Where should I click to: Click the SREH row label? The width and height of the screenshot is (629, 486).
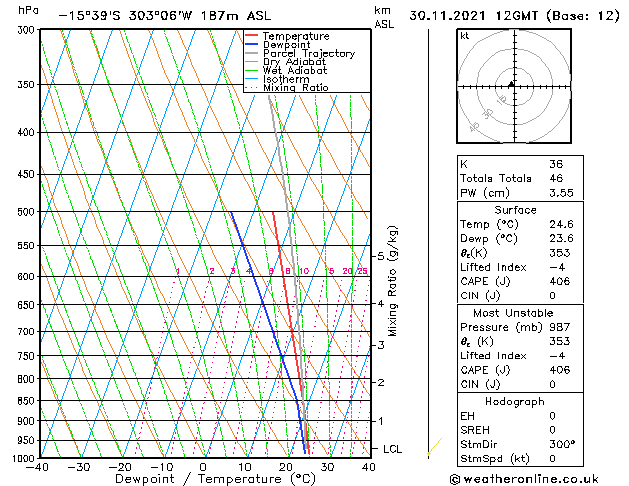(475, 430)
